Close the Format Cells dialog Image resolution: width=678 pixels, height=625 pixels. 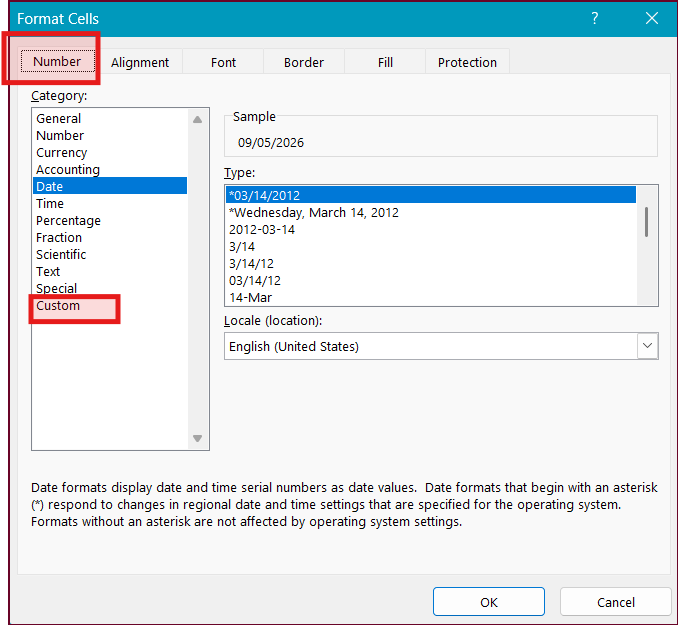pyautogui.click(x=652, y=18)
